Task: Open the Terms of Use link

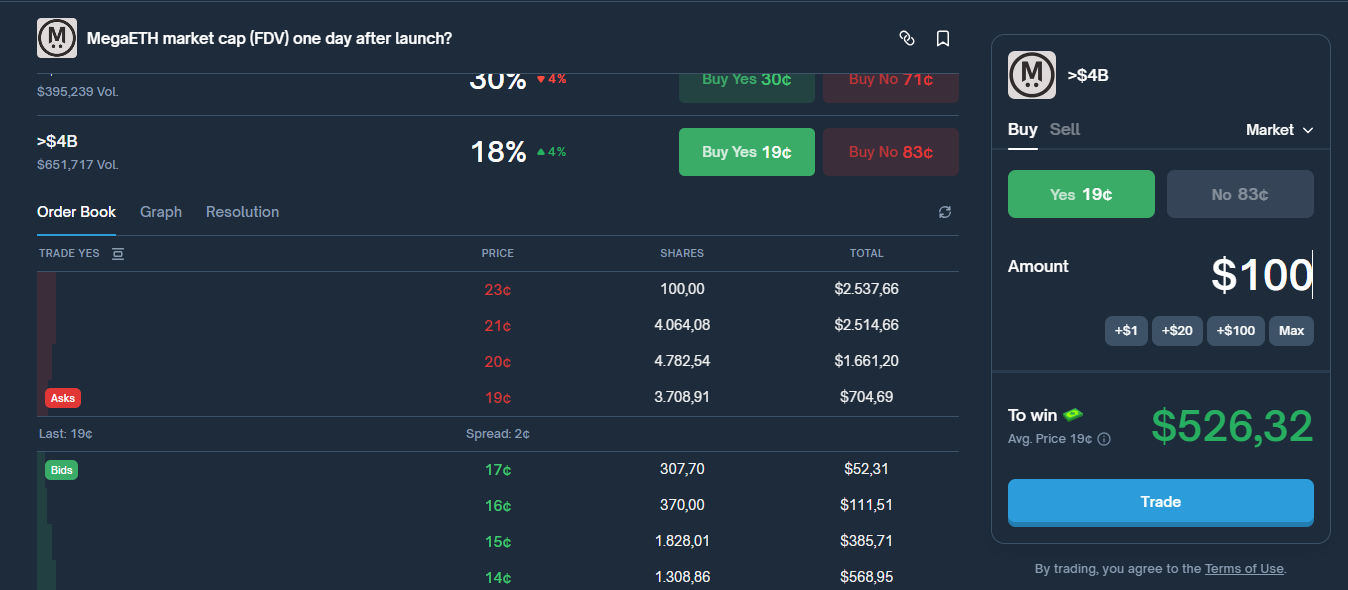Action: tap(1243, 568)
